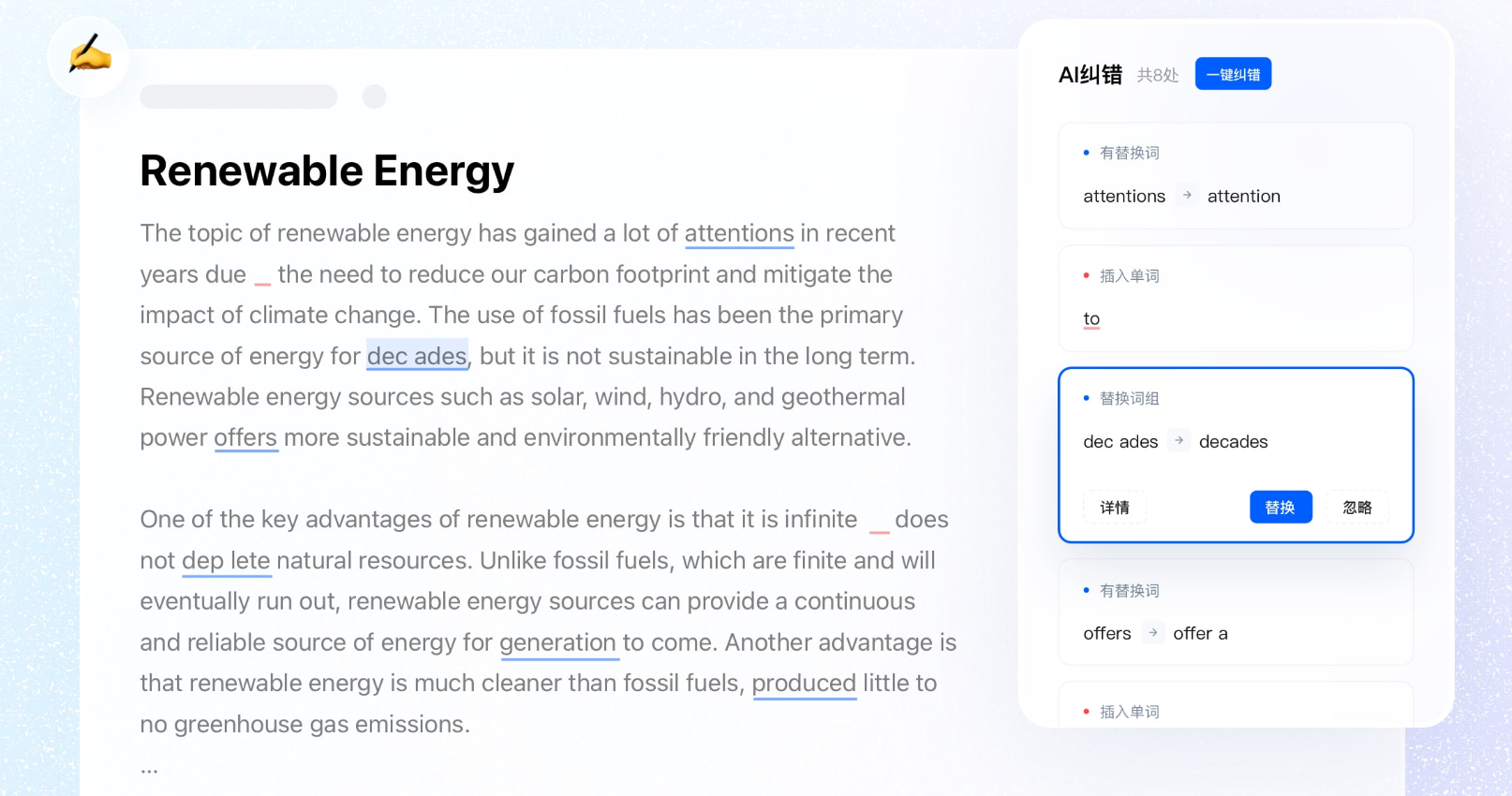The height and width of the screenshot is (796, 1512).
Task: Click the arrow icon next to offers
Action: tap(1153, 634)
